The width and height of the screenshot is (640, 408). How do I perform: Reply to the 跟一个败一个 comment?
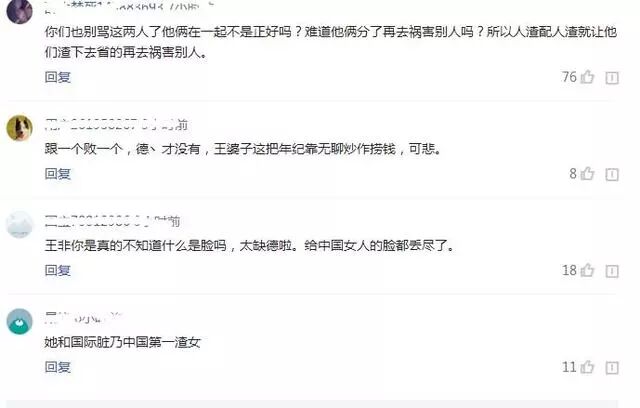58,174
